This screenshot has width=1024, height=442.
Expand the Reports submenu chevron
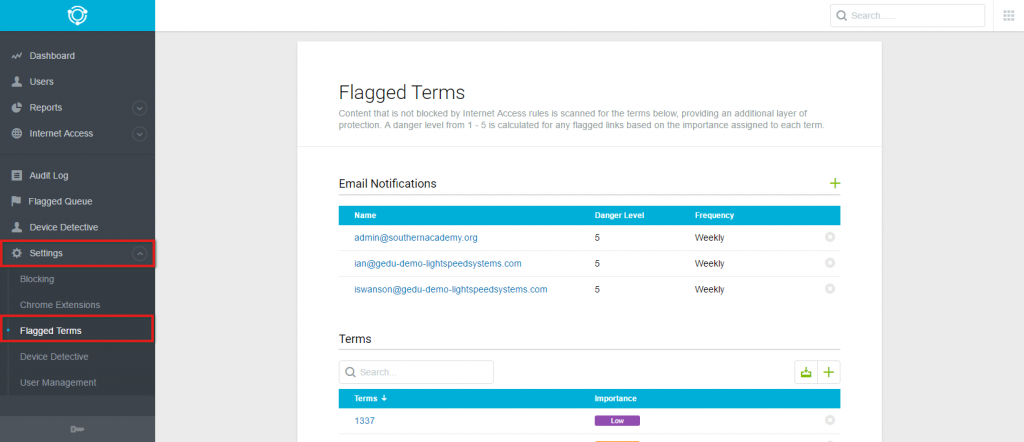coord(140,108)
